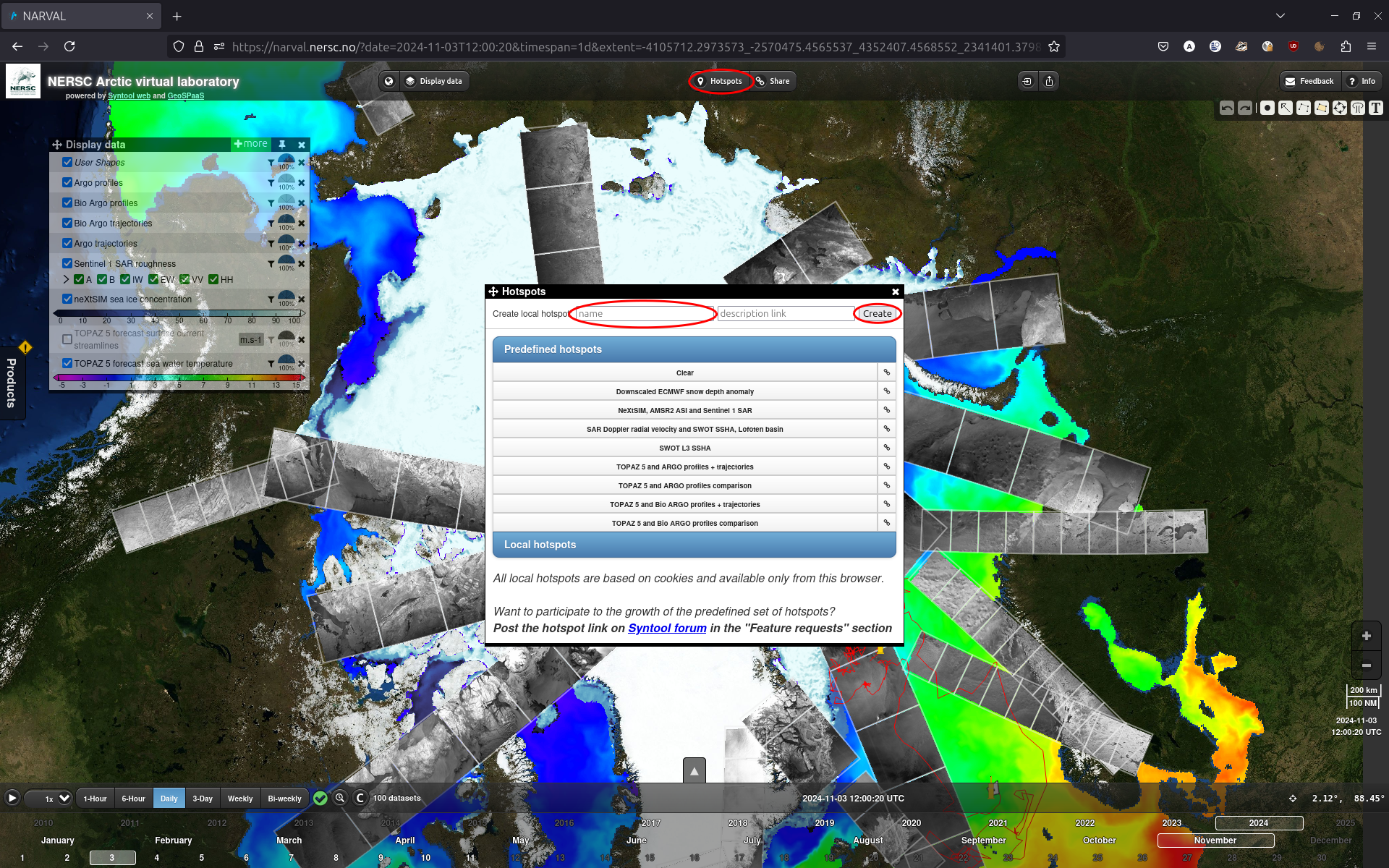Switch timespan to 6-Hour
The width and height of the screenshot is (1389, 868).
point(133,799)
